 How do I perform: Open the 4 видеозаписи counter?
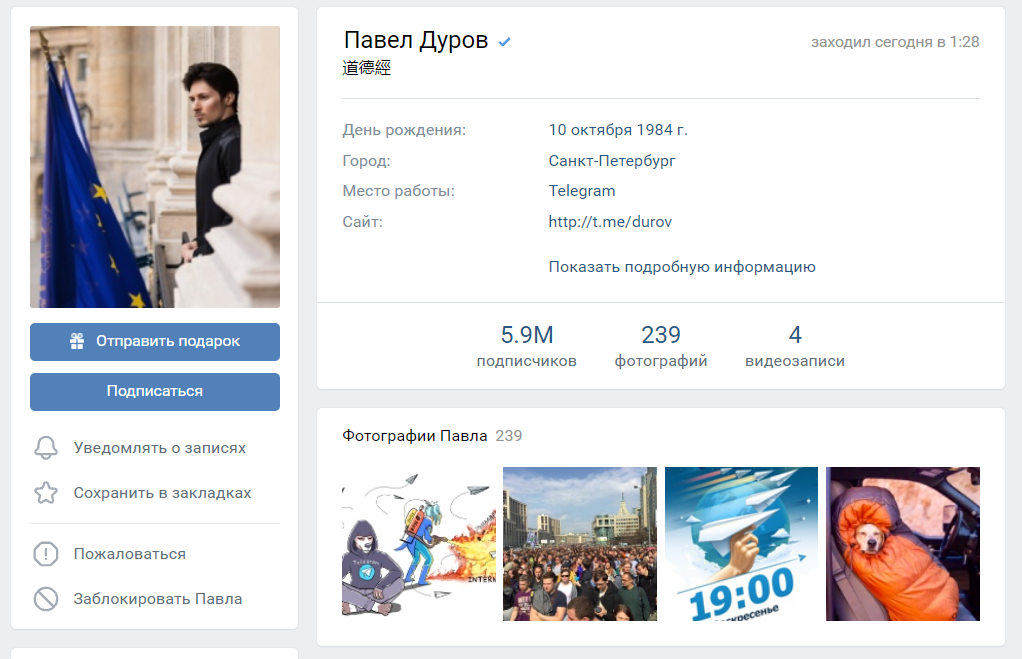point(795,346)
